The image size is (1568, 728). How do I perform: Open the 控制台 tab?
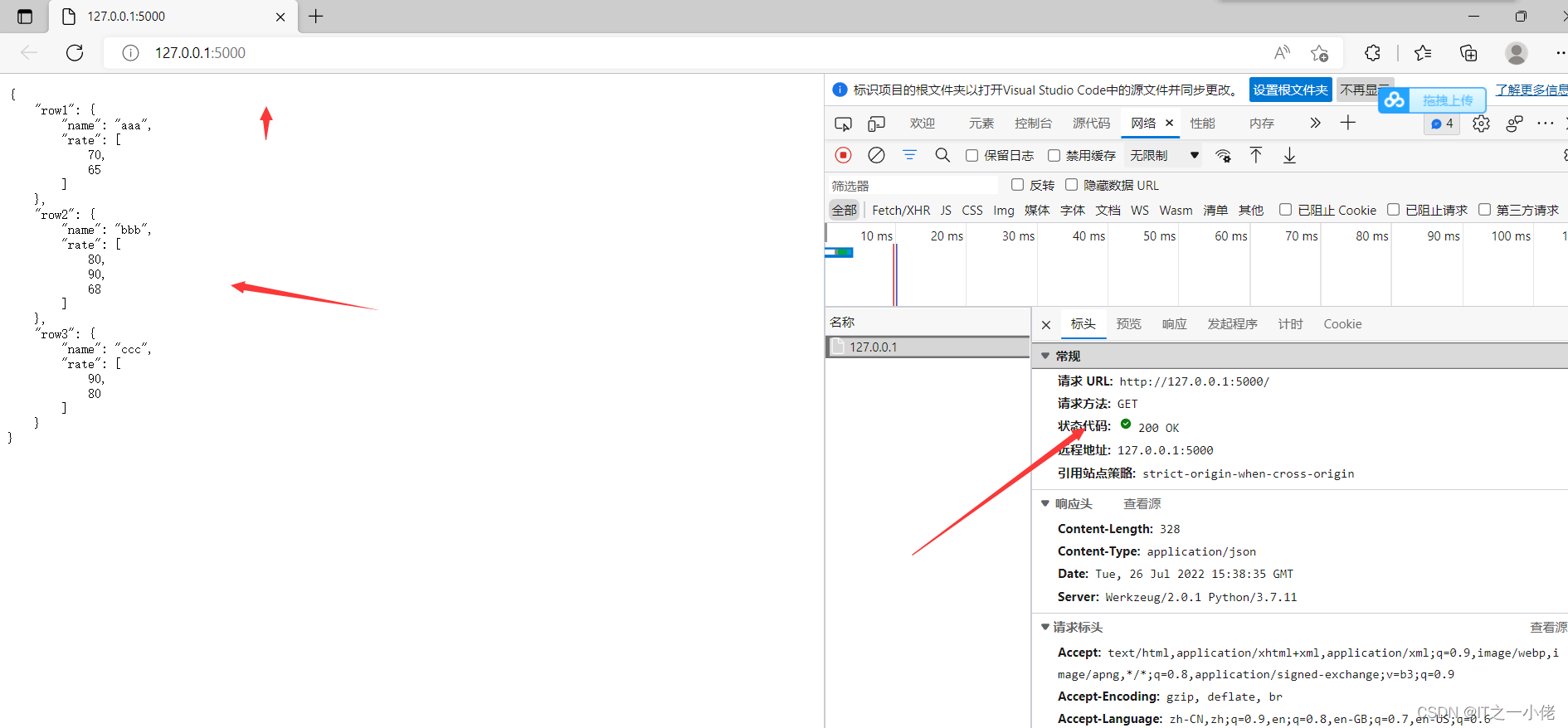click(1033, 124)
